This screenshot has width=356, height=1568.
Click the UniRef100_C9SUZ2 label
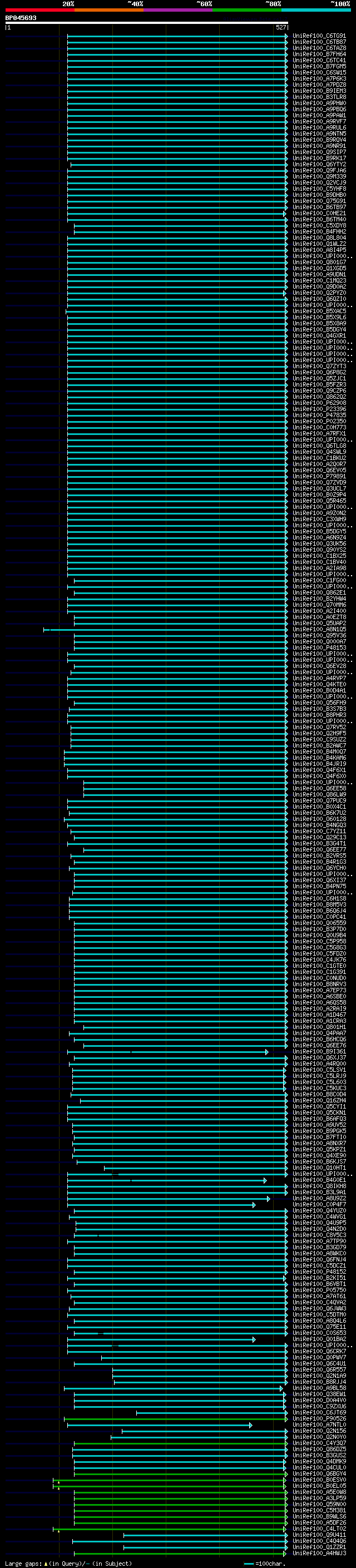tap(319, 740)
